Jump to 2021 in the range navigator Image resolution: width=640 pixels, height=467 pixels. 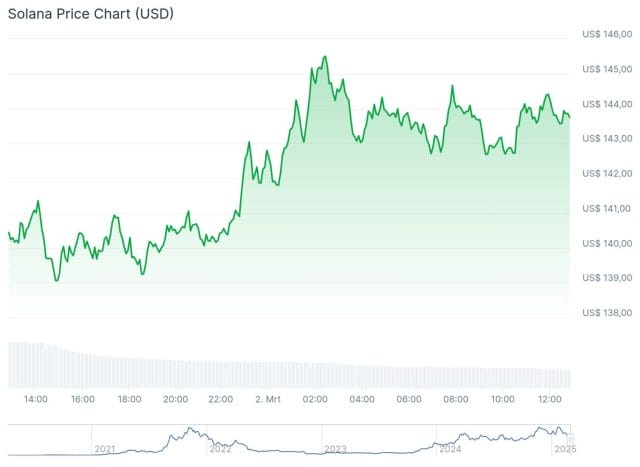[105, 449]
